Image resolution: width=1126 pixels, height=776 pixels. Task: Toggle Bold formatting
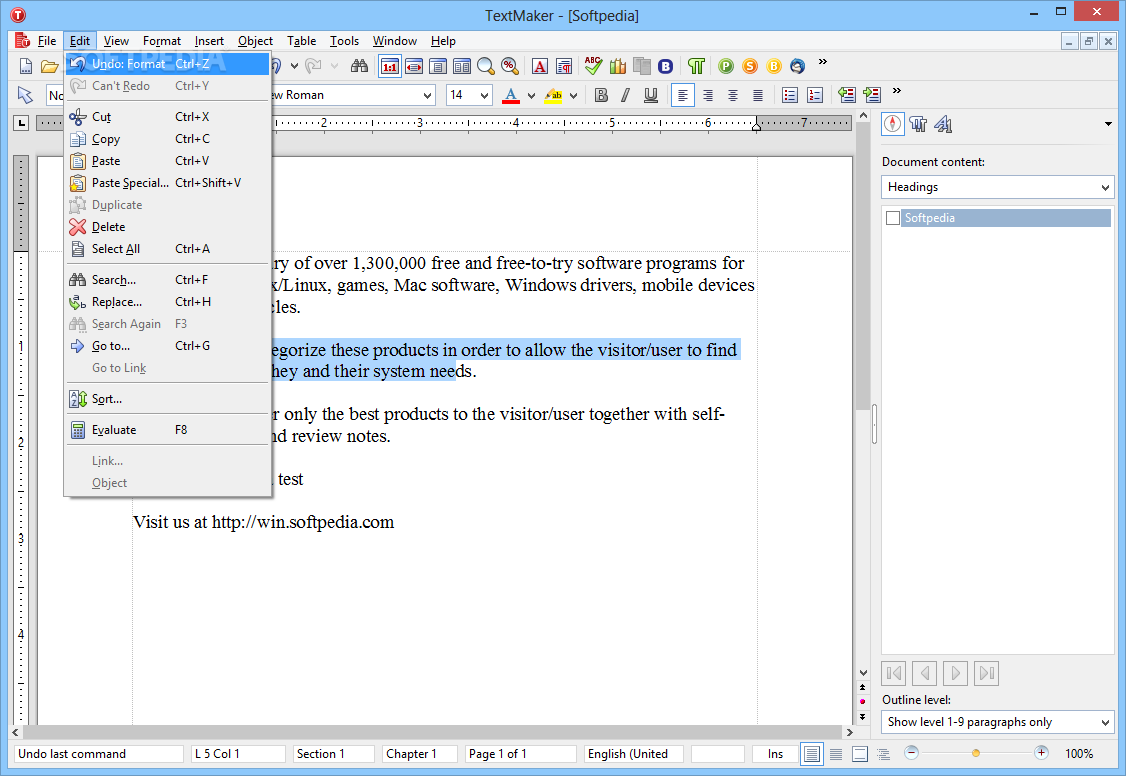coord(602,95)
